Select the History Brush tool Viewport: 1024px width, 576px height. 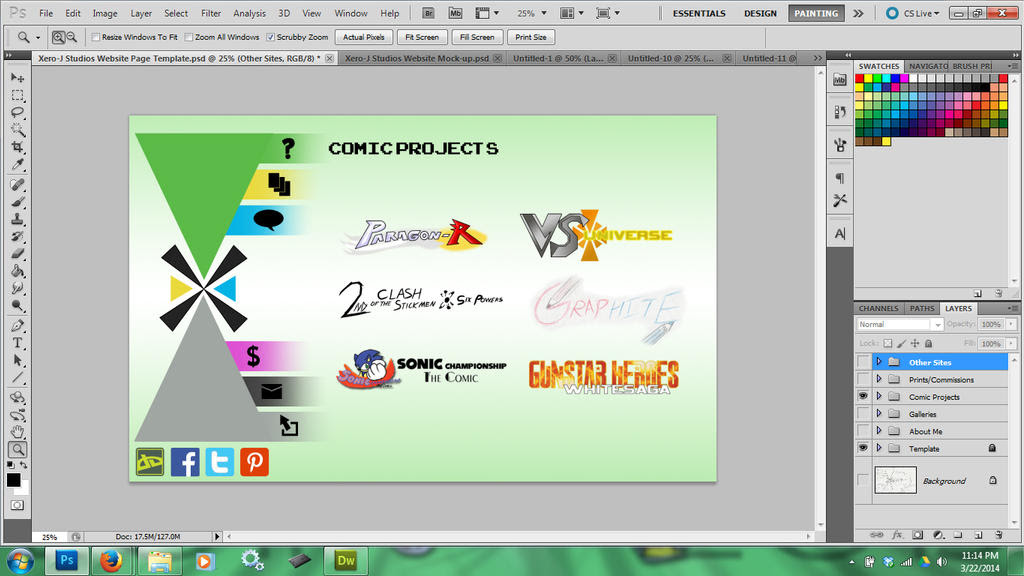tap(18, 236)
